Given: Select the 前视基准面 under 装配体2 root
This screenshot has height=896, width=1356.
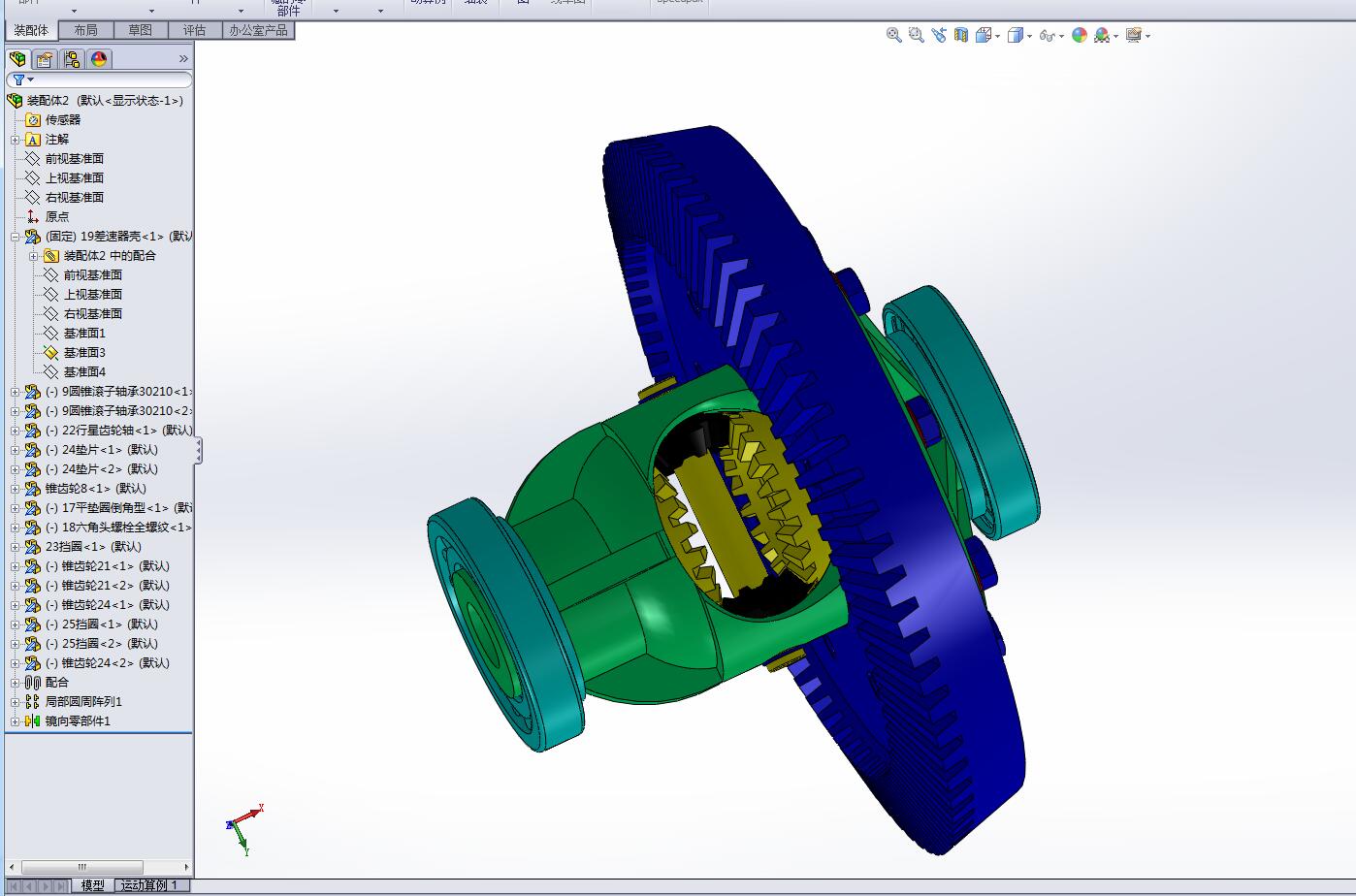Looking at the screenshot, I should [75, 159].
